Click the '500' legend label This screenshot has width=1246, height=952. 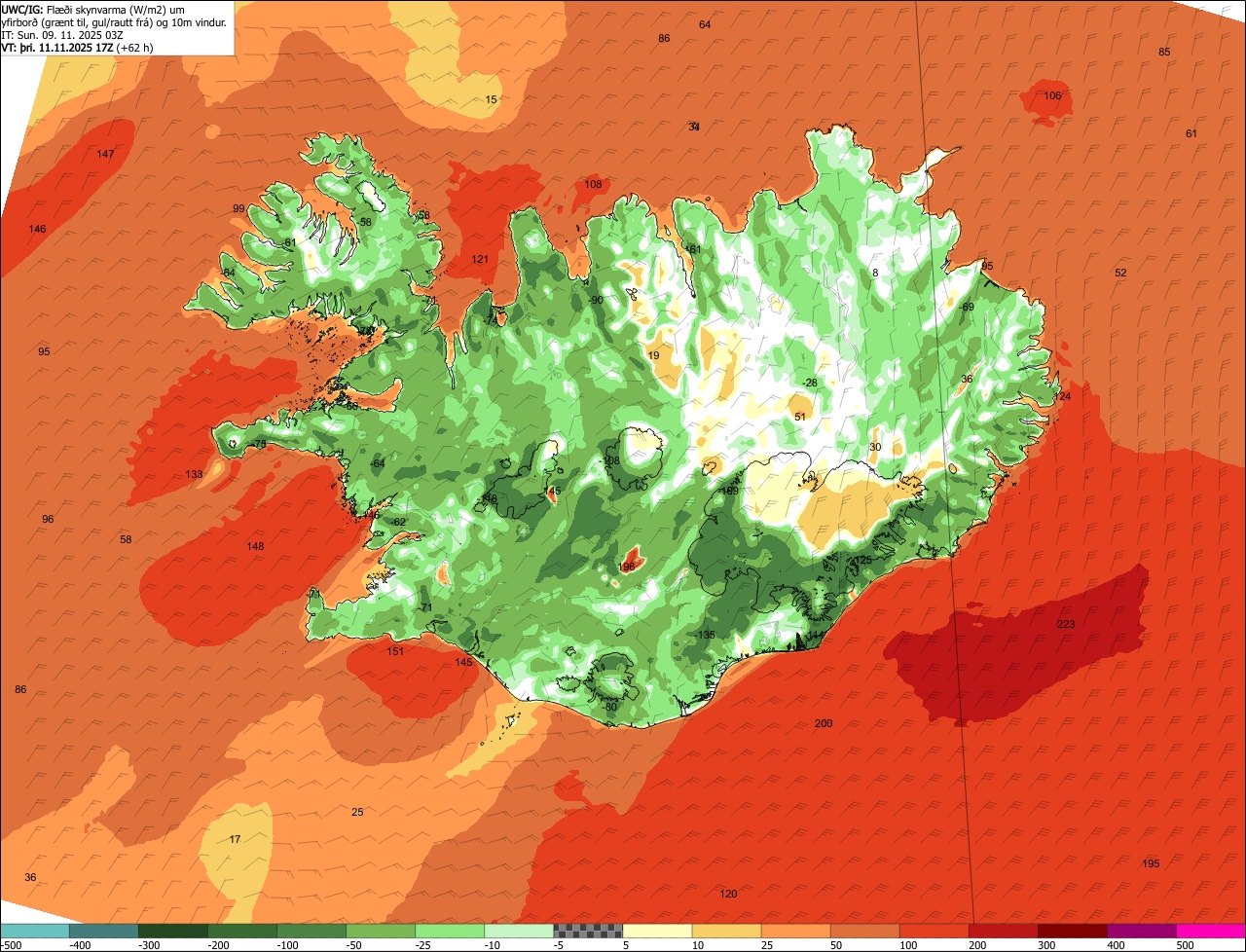(x=1185, y=944)
